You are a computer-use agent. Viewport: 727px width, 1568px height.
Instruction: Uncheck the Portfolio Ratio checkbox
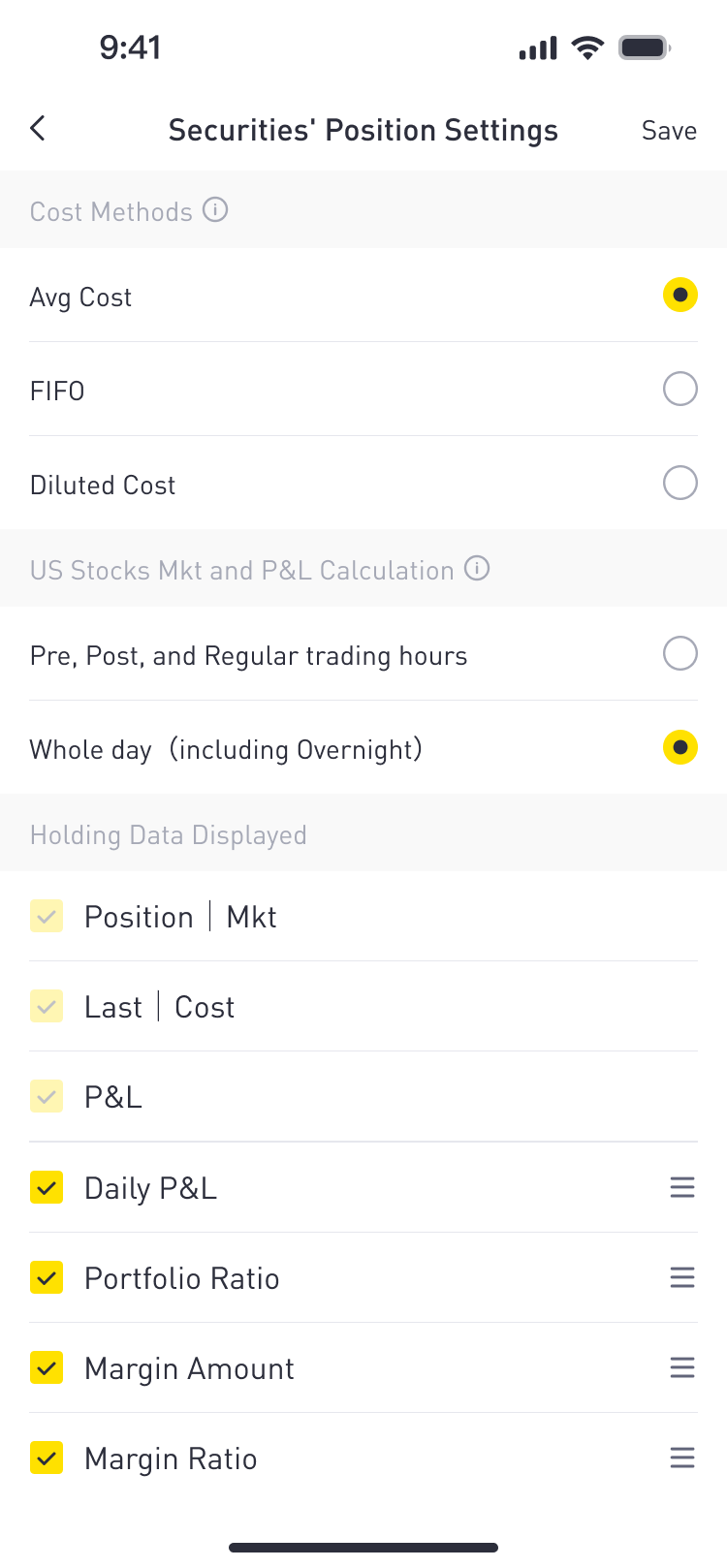pyautogui.click(x=47, y=1277)
